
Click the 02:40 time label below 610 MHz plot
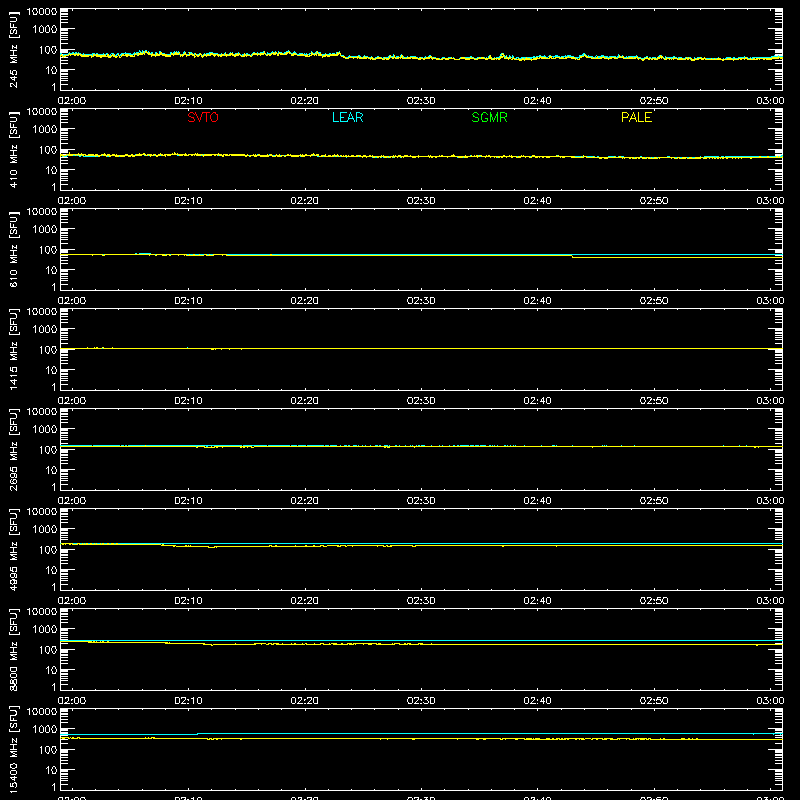pos(537,301)
